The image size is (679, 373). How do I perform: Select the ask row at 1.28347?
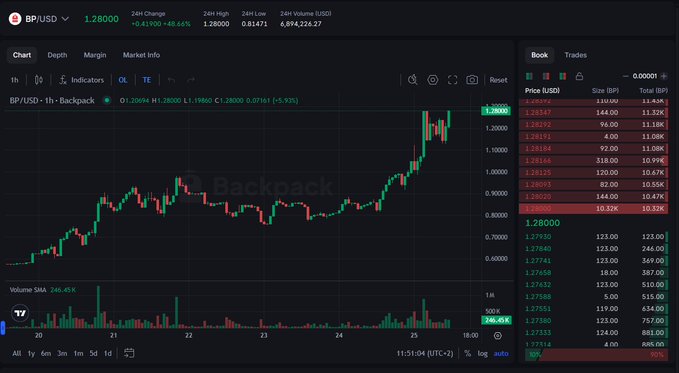tap(594, 113)
